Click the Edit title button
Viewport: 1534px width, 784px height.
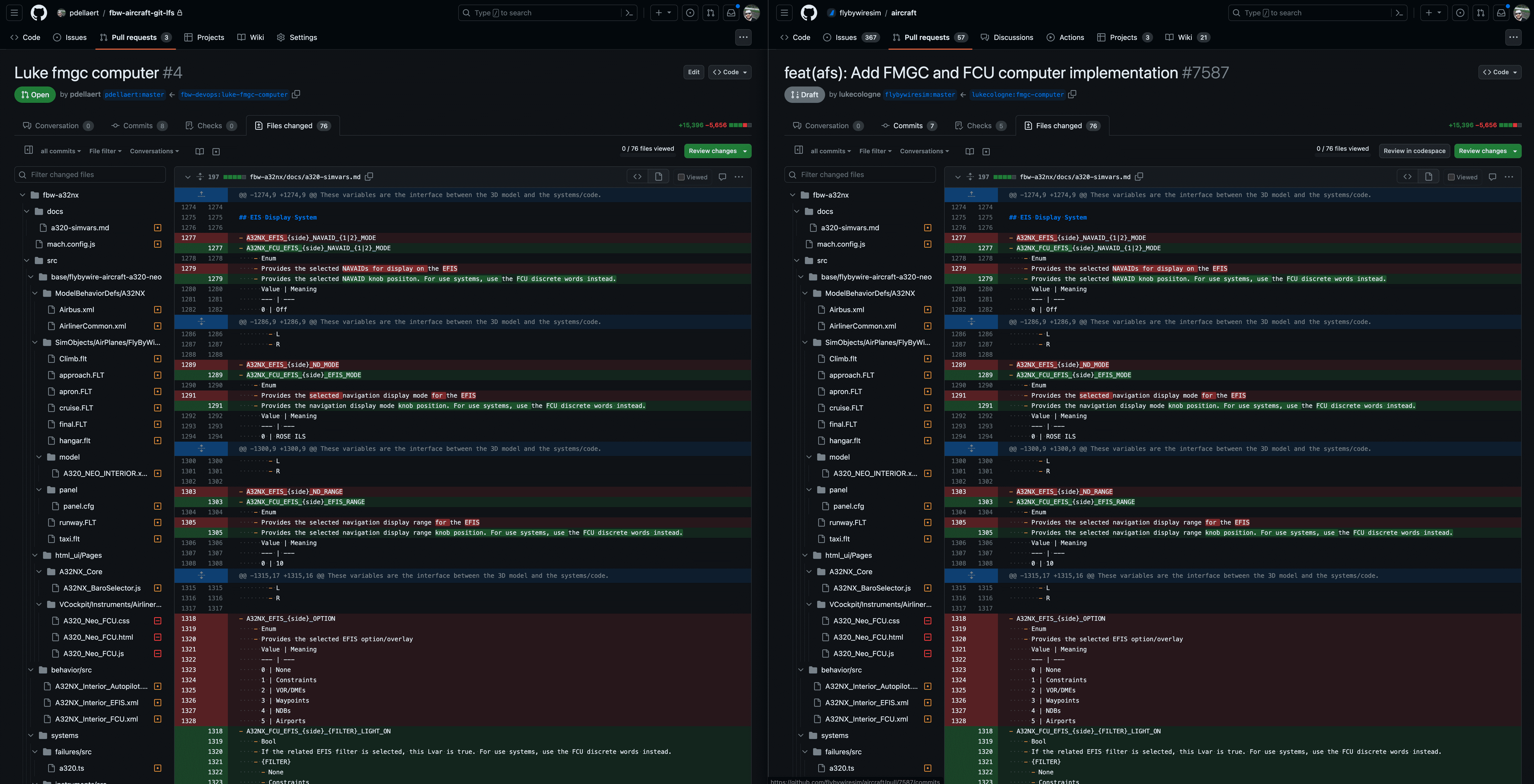pos(694,72)
